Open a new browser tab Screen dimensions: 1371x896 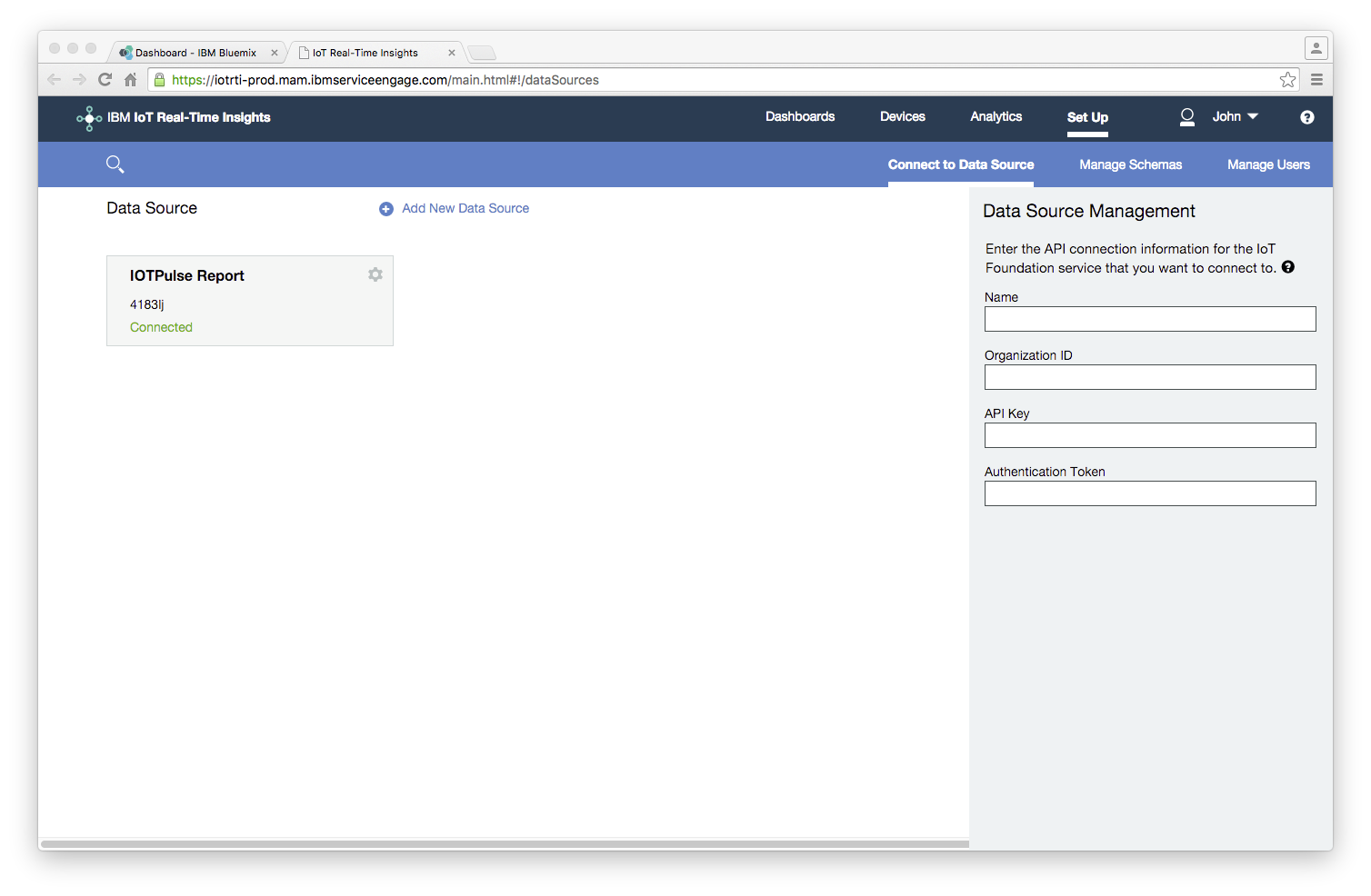pyautogui.click(x=482, y=53)
